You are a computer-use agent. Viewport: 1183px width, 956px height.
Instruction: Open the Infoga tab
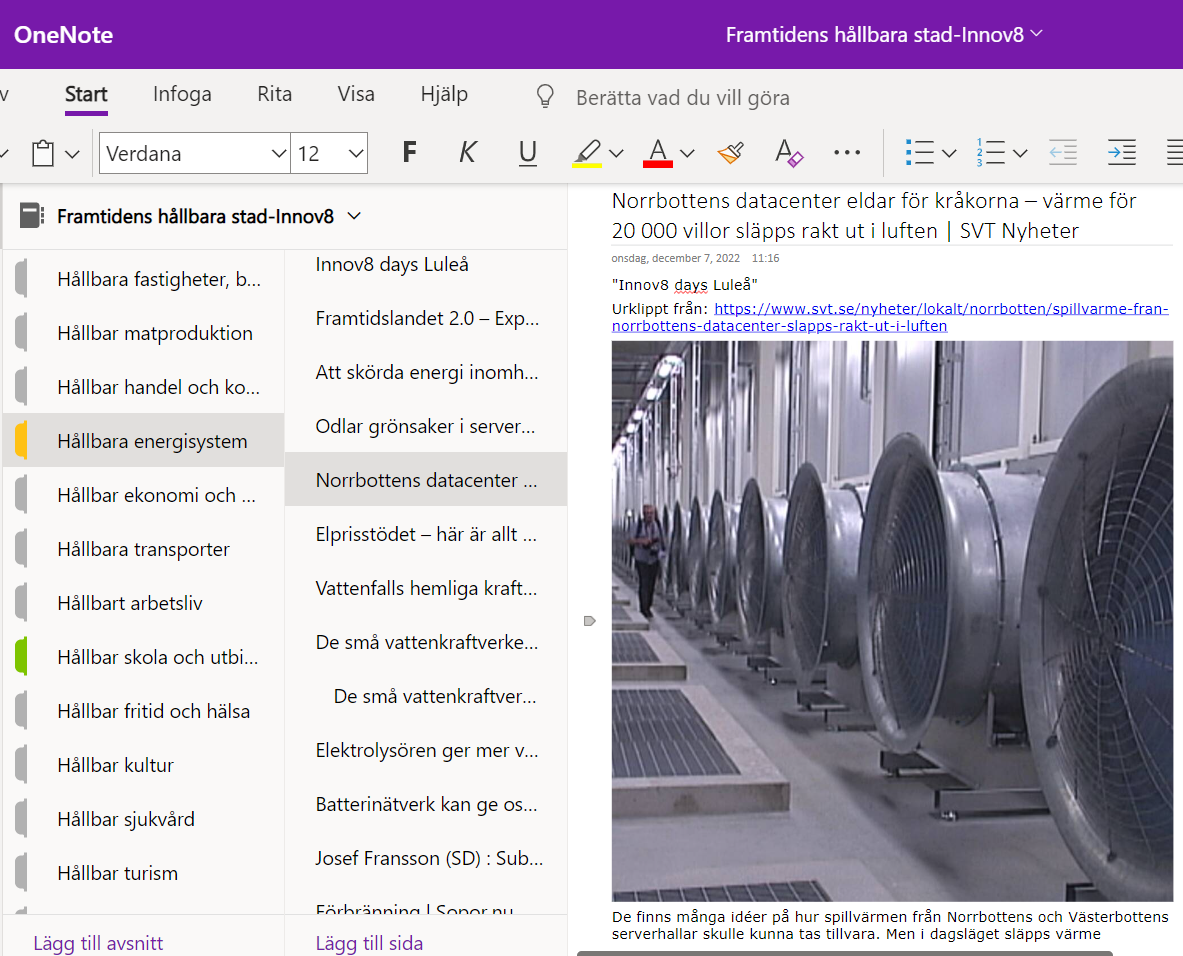[182, 94]
